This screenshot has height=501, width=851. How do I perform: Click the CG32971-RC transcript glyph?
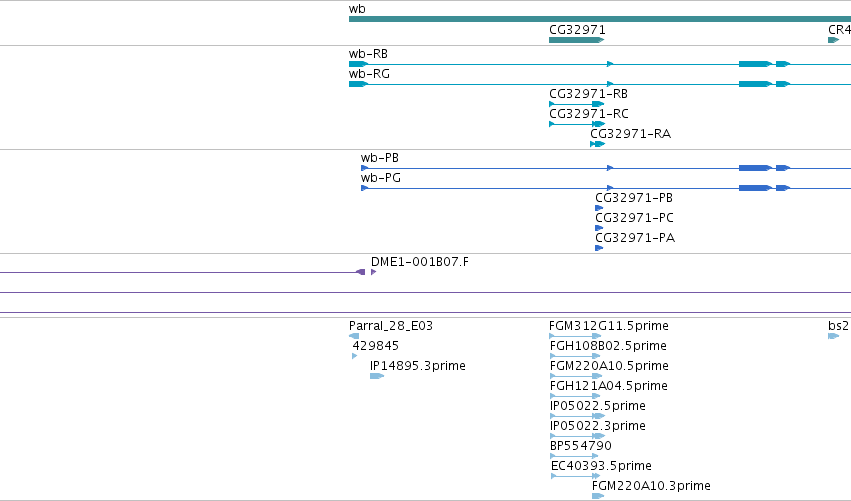[576, 124]
